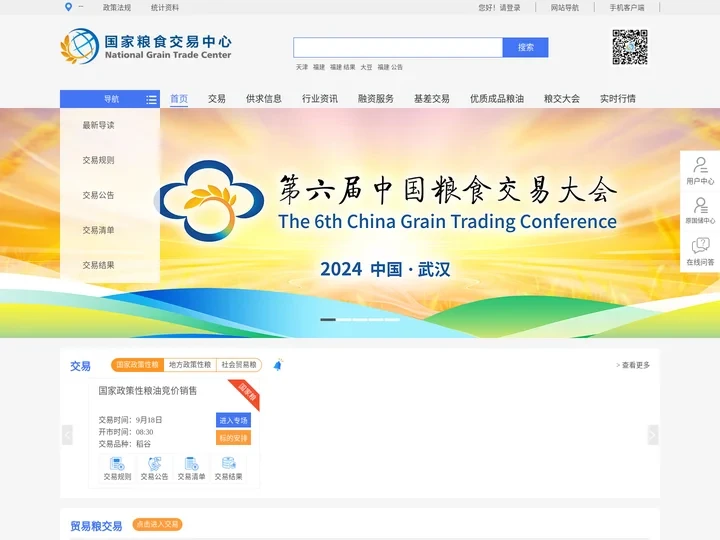720x540 pixels.
Task: Switch to 国家政策性粮 tab
Action: 137,365
